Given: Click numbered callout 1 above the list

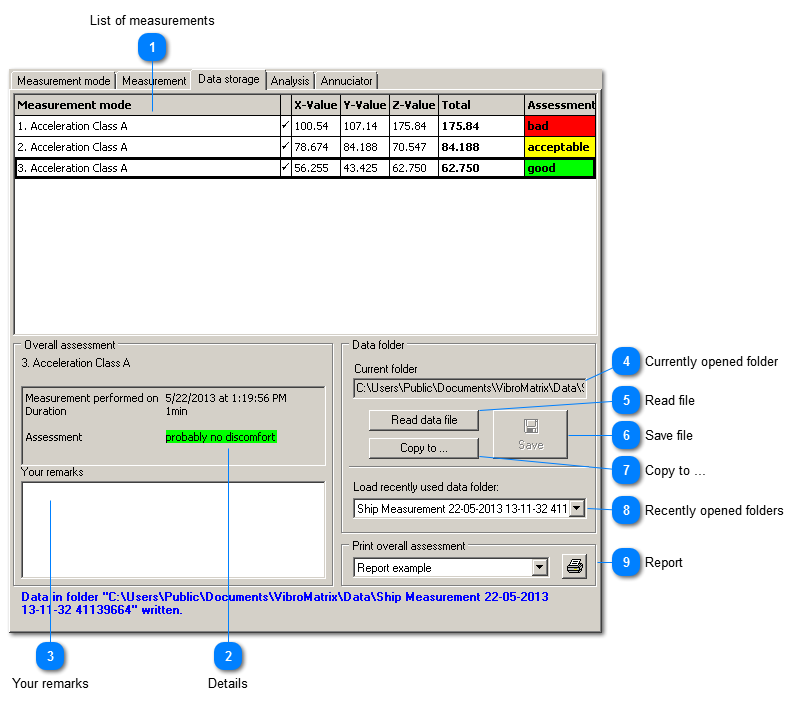Looking at the screenshot, I should tap(152, 46).
